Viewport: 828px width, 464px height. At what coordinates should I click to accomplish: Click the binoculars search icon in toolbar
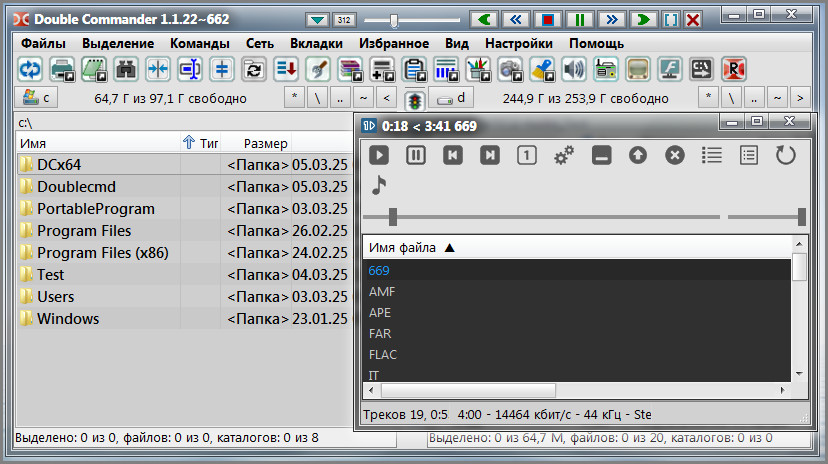[x=126, y=69]
